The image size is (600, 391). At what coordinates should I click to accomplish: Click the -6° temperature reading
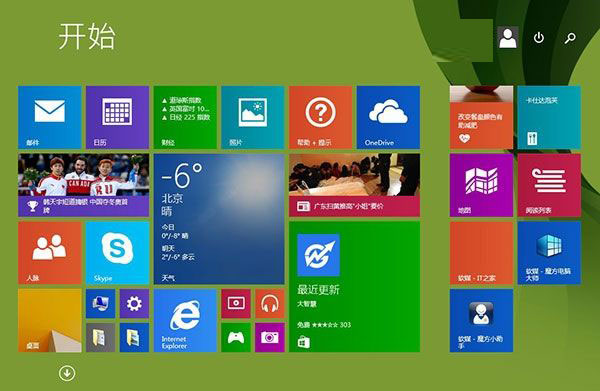(x=182, y=175)
